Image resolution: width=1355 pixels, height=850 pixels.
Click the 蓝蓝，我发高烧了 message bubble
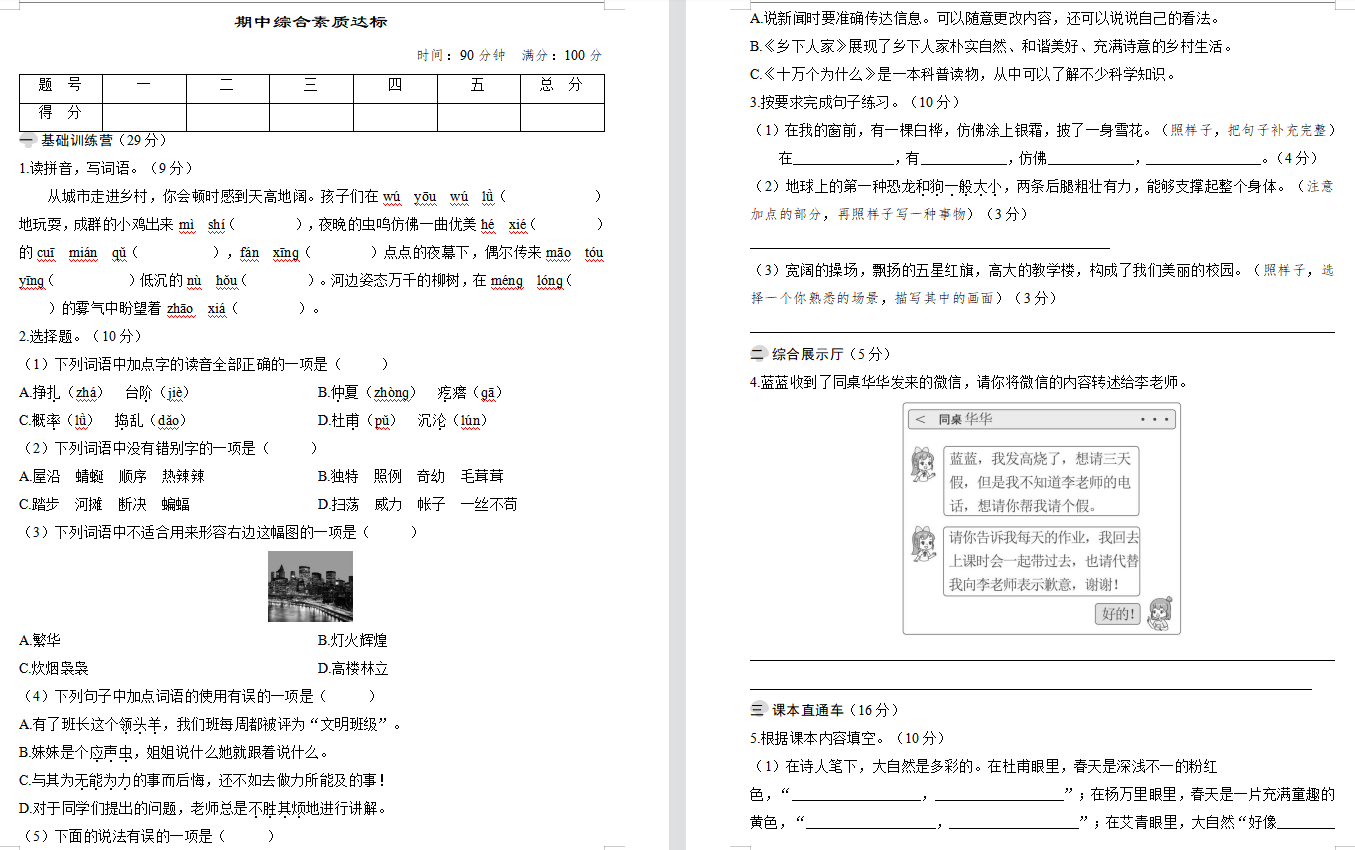tap(1041, 482)
